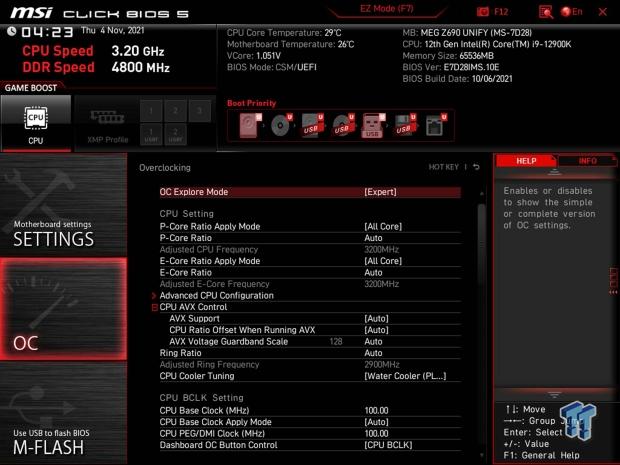The width and height of the screenshot is (620, 465).
Task: Click the clock icon beside the time
Action: (11, 31)
